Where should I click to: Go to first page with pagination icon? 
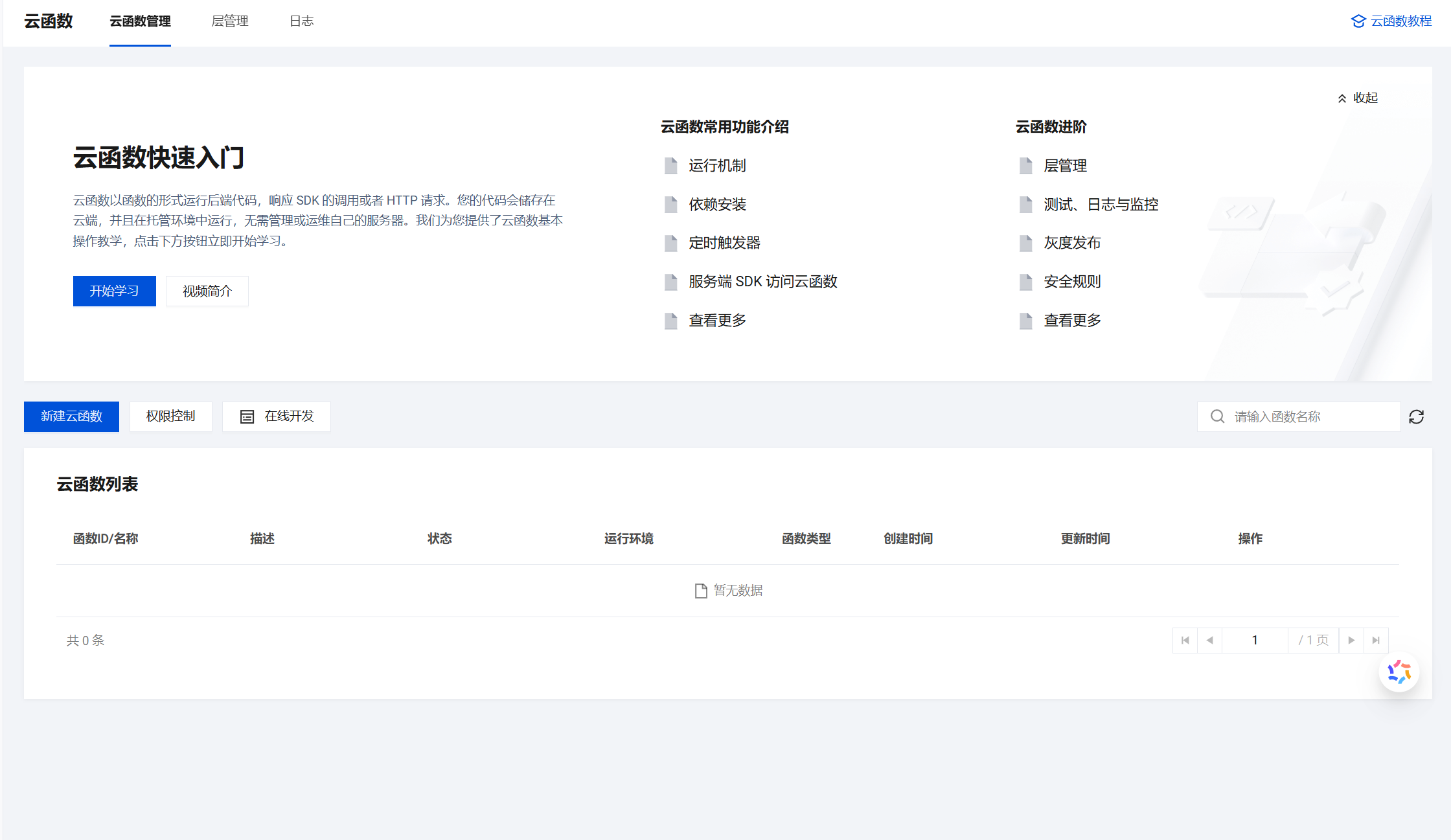(1185, 641)
